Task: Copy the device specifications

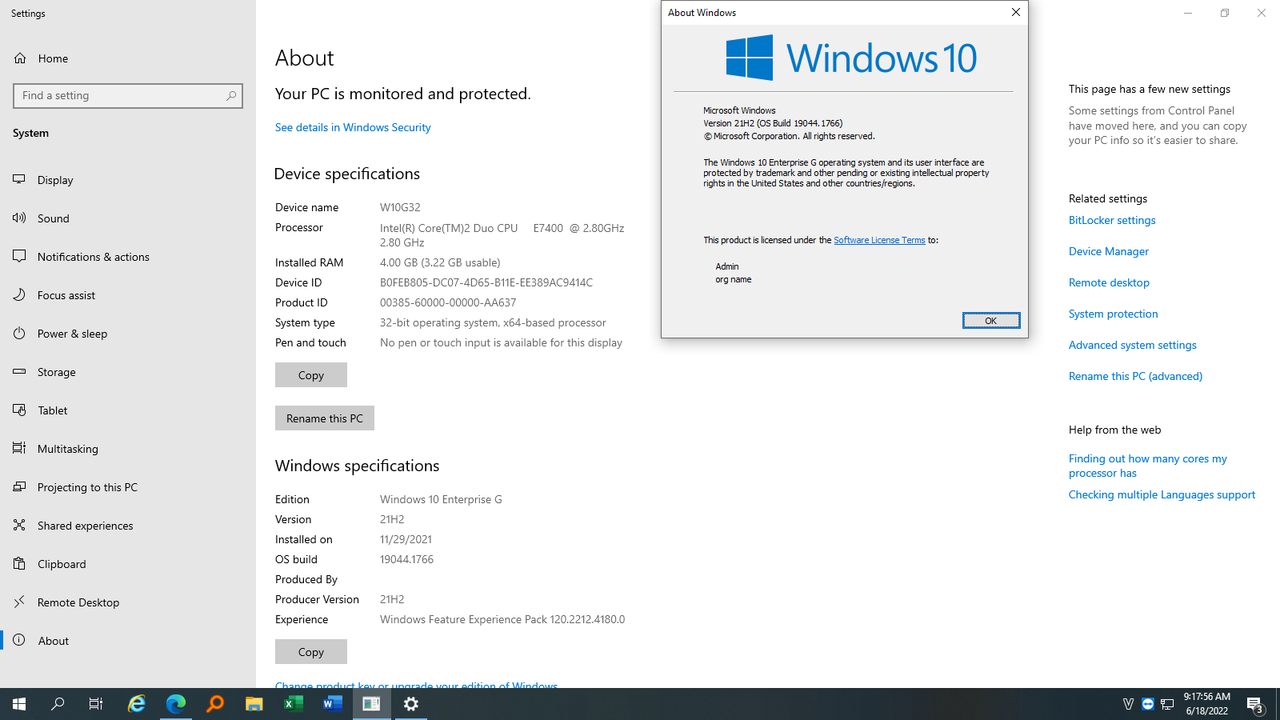Action: point(311,375)
